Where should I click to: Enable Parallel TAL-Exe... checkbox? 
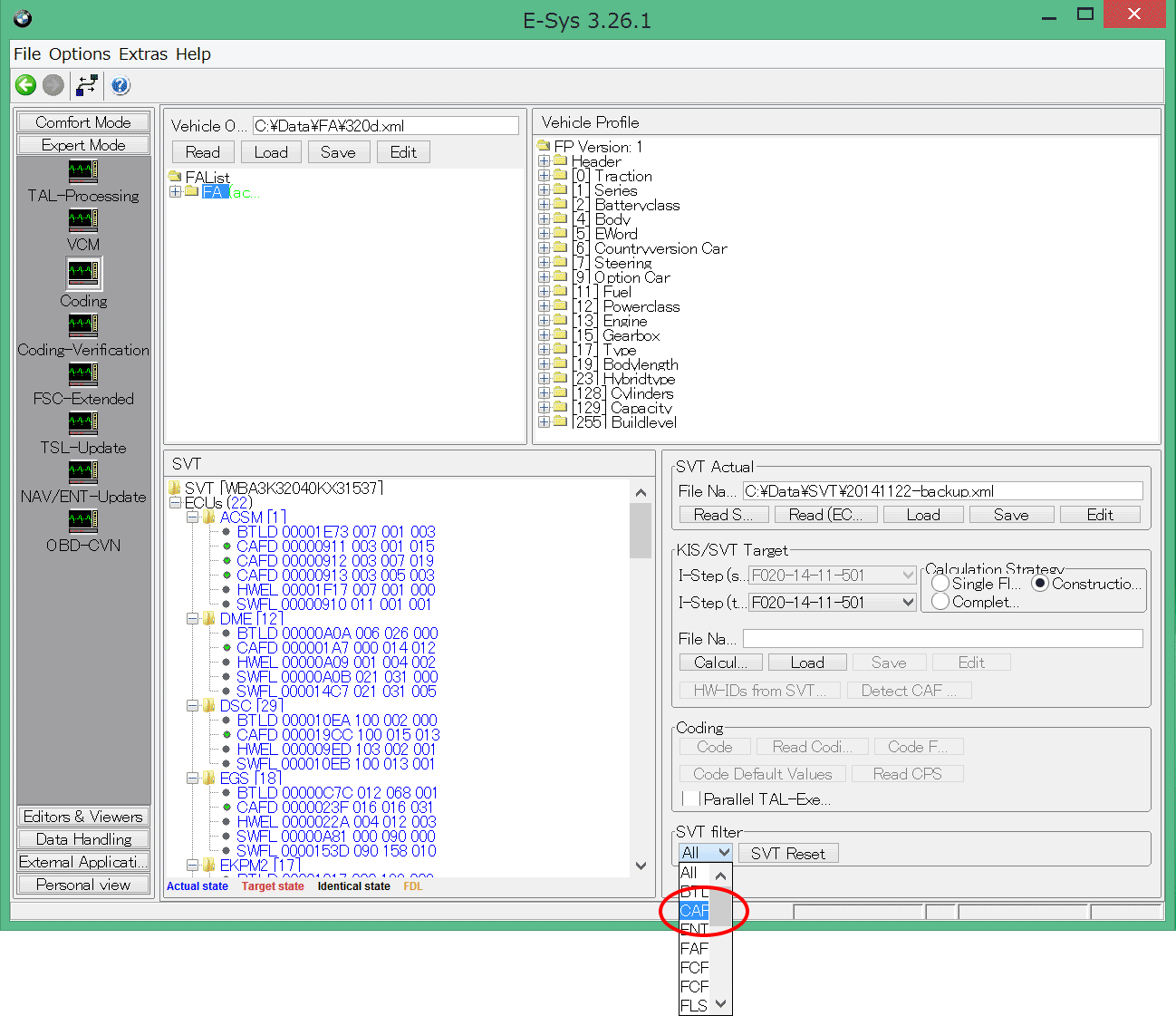click(690, 798)
